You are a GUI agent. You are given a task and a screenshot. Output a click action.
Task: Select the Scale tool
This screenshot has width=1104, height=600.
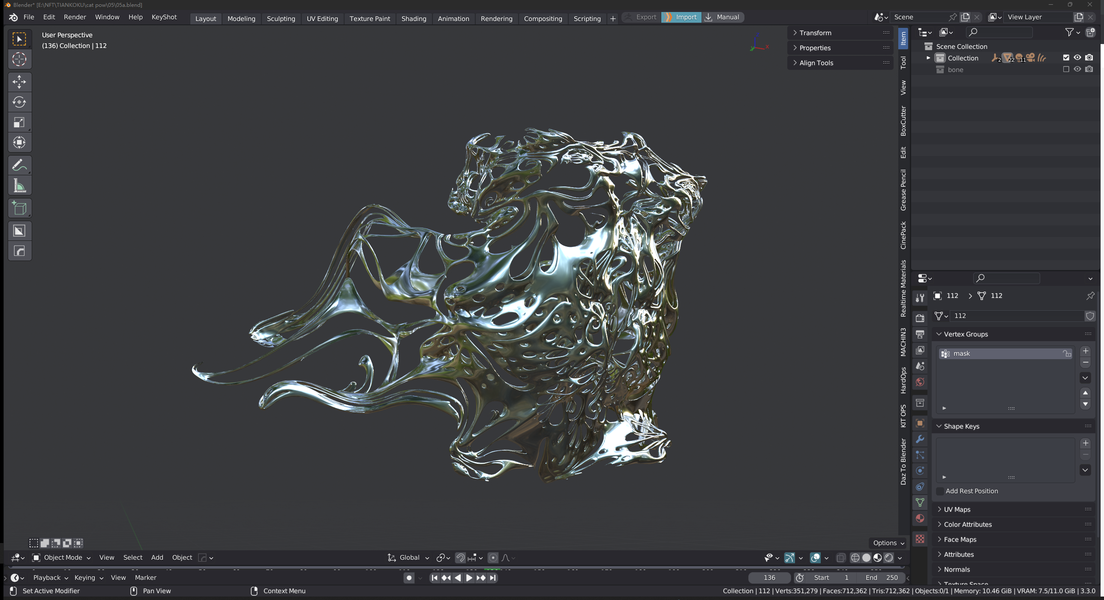[19, 123]
